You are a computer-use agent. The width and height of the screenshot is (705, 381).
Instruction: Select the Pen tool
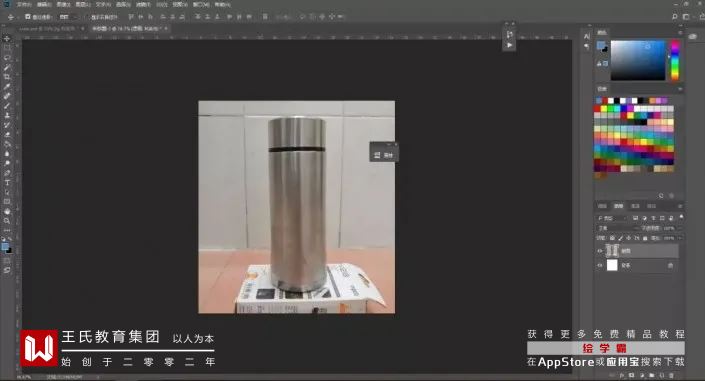(x=7, y=173)
